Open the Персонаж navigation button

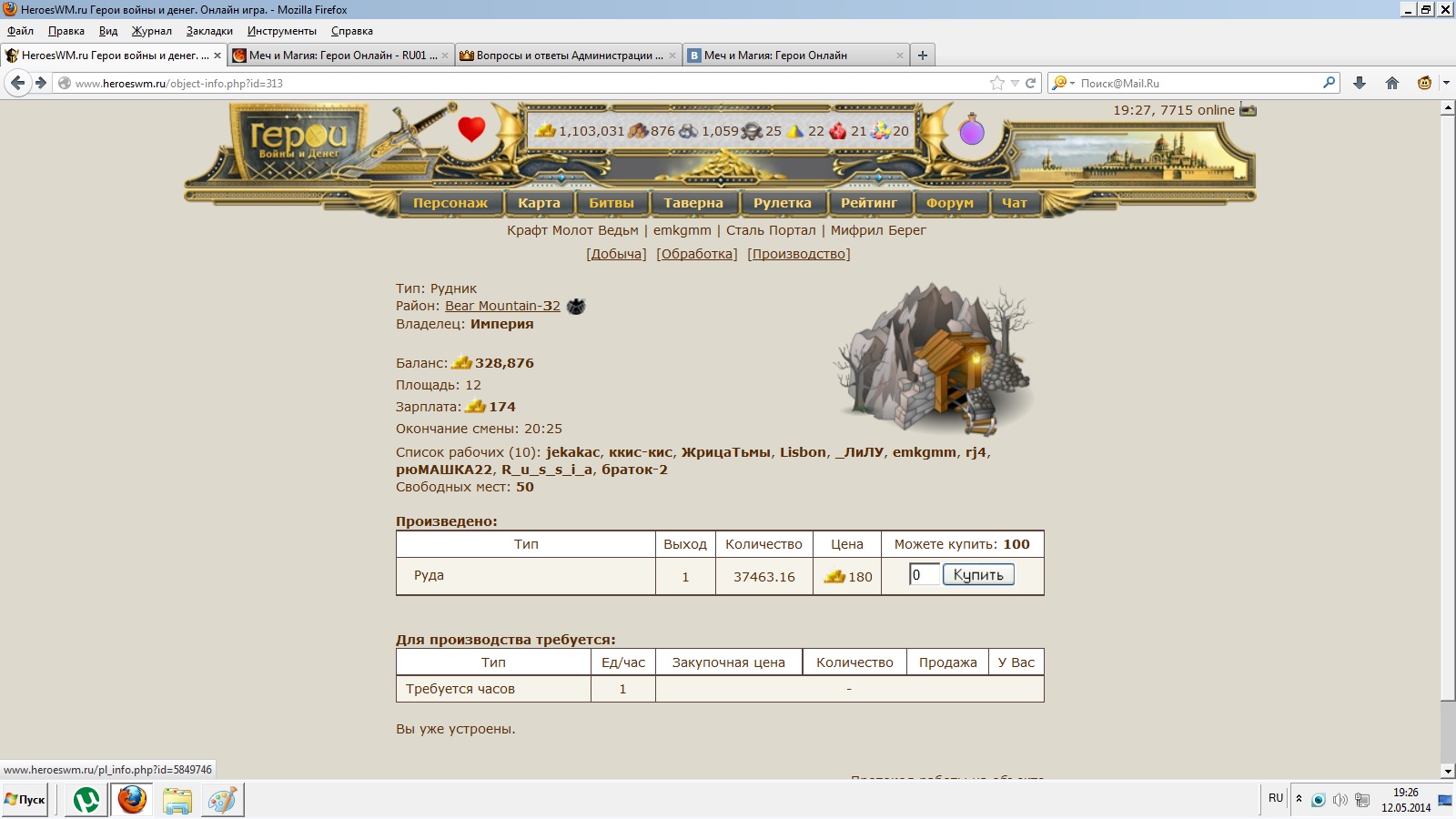450,203
